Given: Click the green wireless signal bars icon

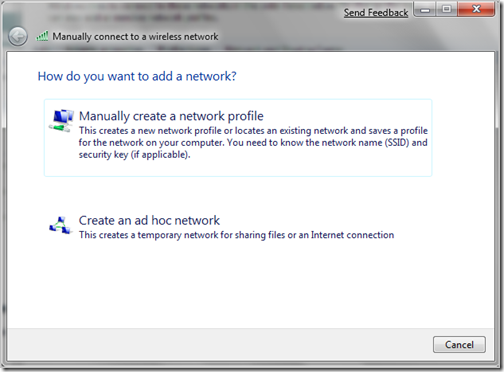Looking at the screenshot, I should (42, 36).
